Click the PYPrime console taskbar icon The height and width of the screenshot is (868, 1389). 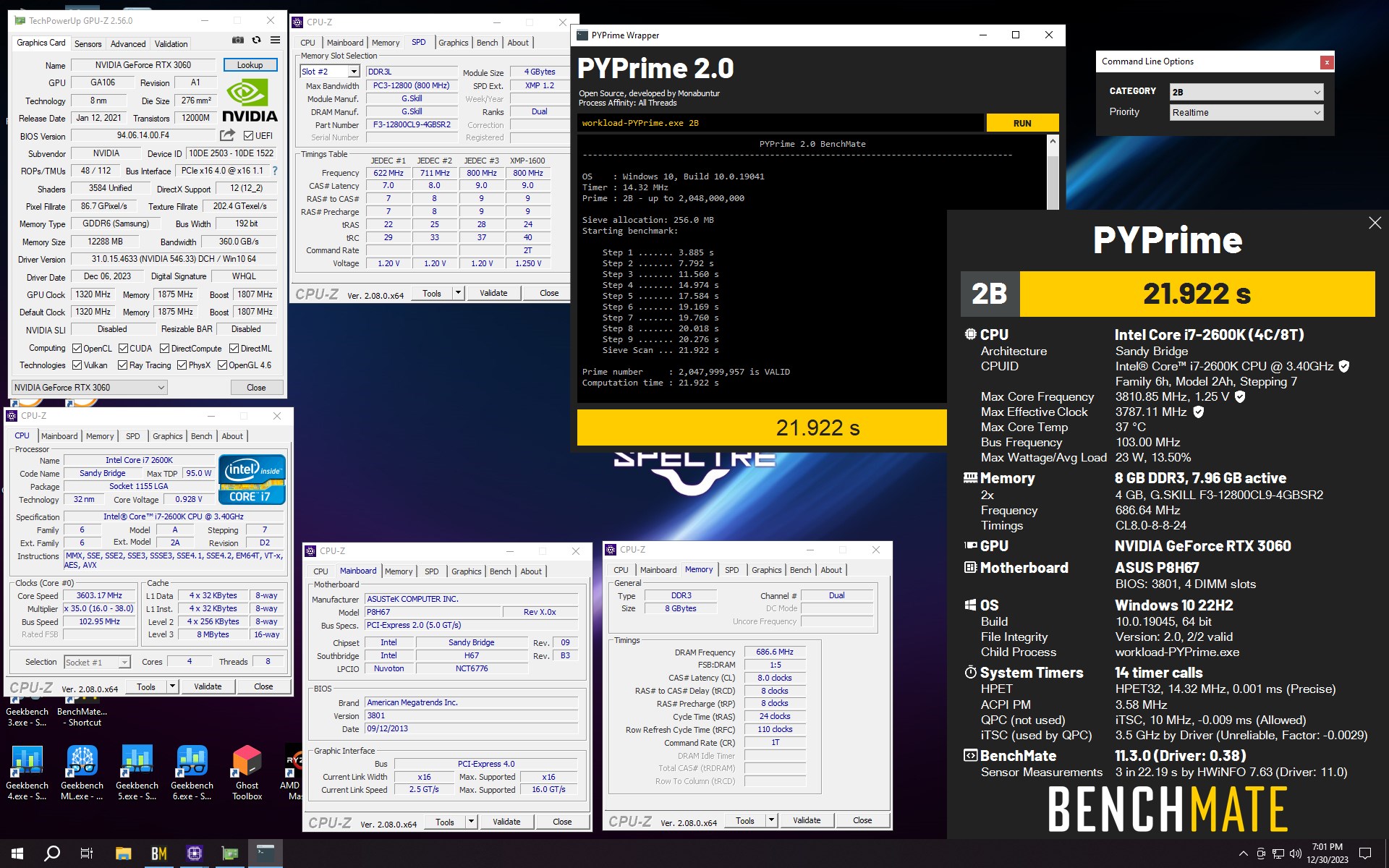point(265,854)
